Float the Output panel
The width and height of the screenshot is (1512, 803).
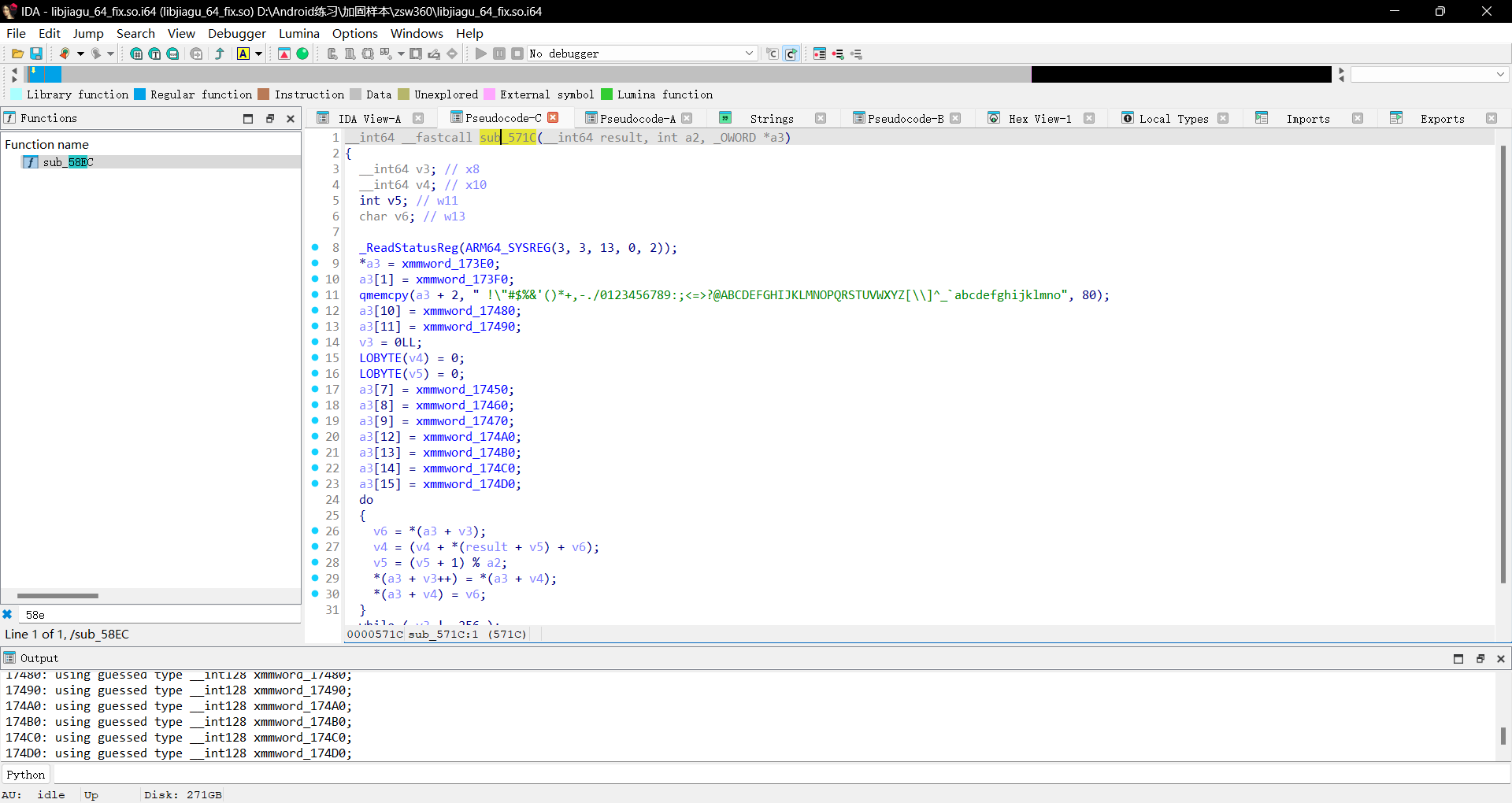click(1480, 658)
